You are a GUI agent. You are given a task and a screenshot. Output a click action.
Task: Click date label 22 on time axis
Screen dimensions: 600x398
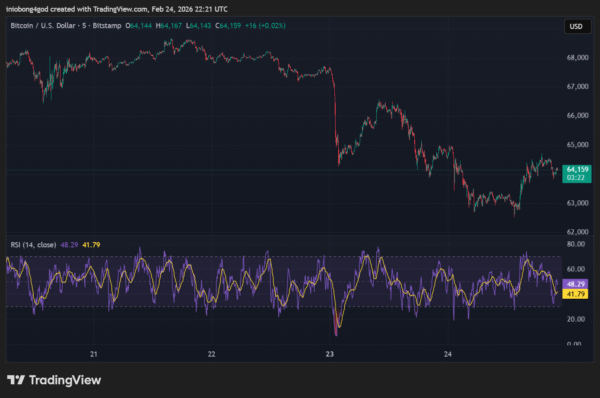[x=212, y=354]
